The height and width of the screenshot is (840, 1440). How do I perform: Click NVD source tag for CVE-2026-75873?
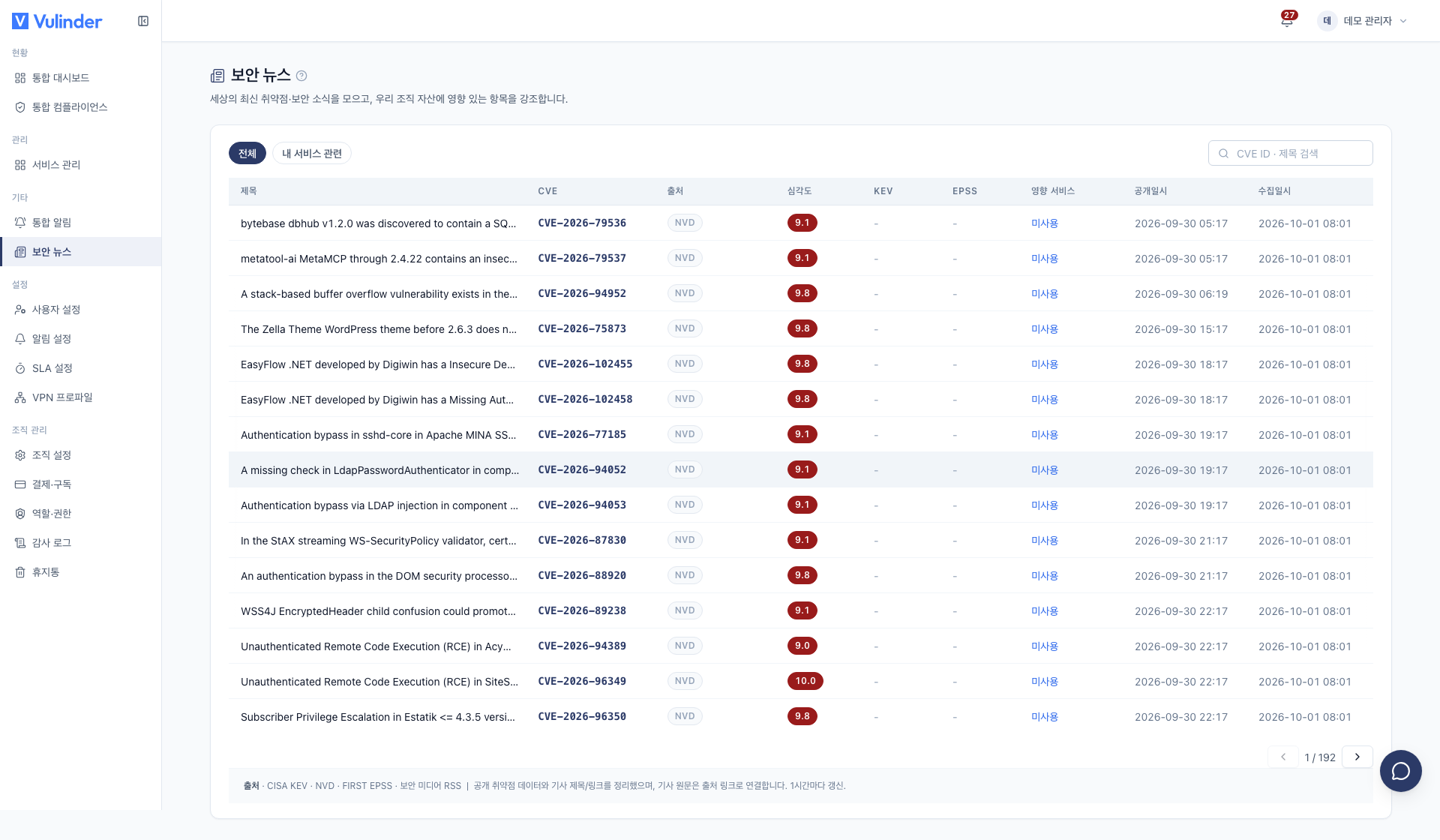tap(685, 328)
